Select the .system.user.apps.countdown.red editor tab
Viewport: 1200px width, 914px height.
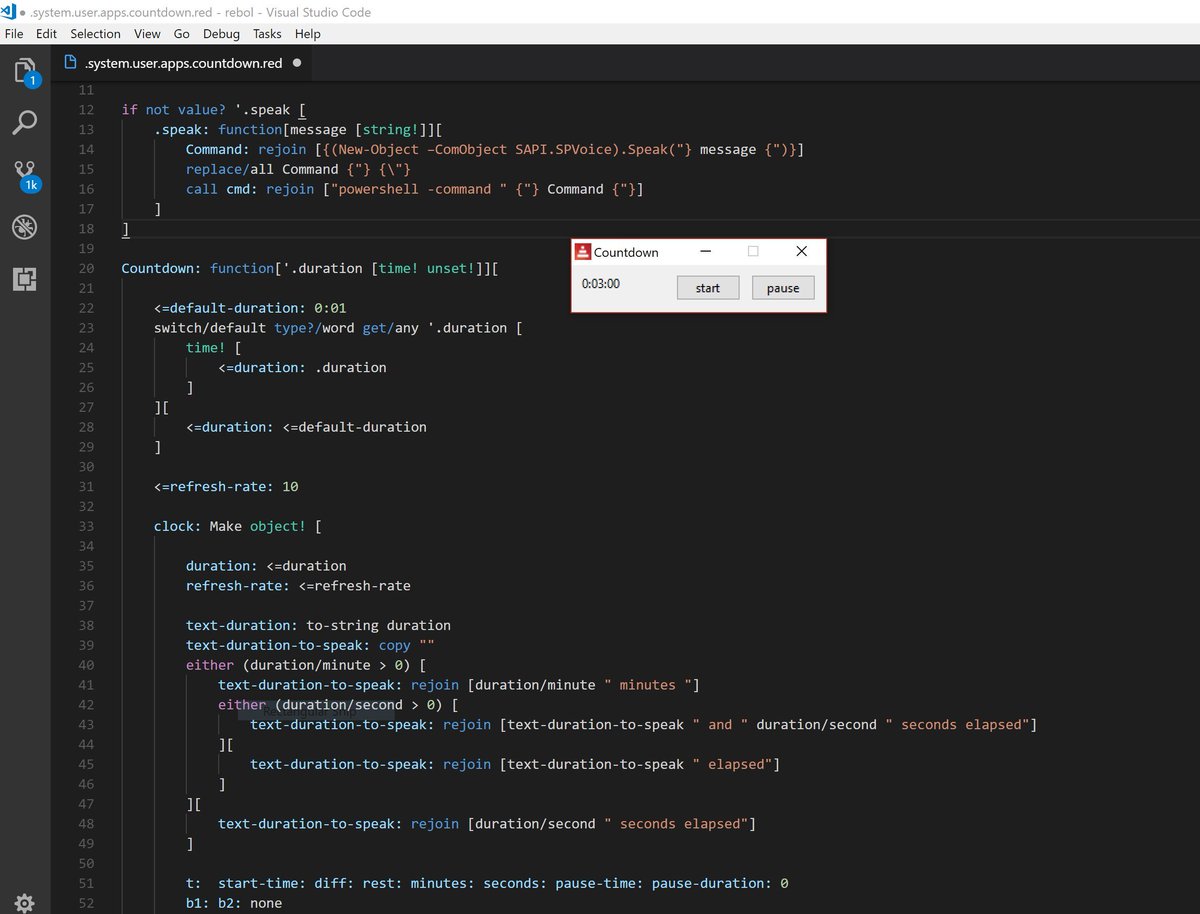coord(184,63)
